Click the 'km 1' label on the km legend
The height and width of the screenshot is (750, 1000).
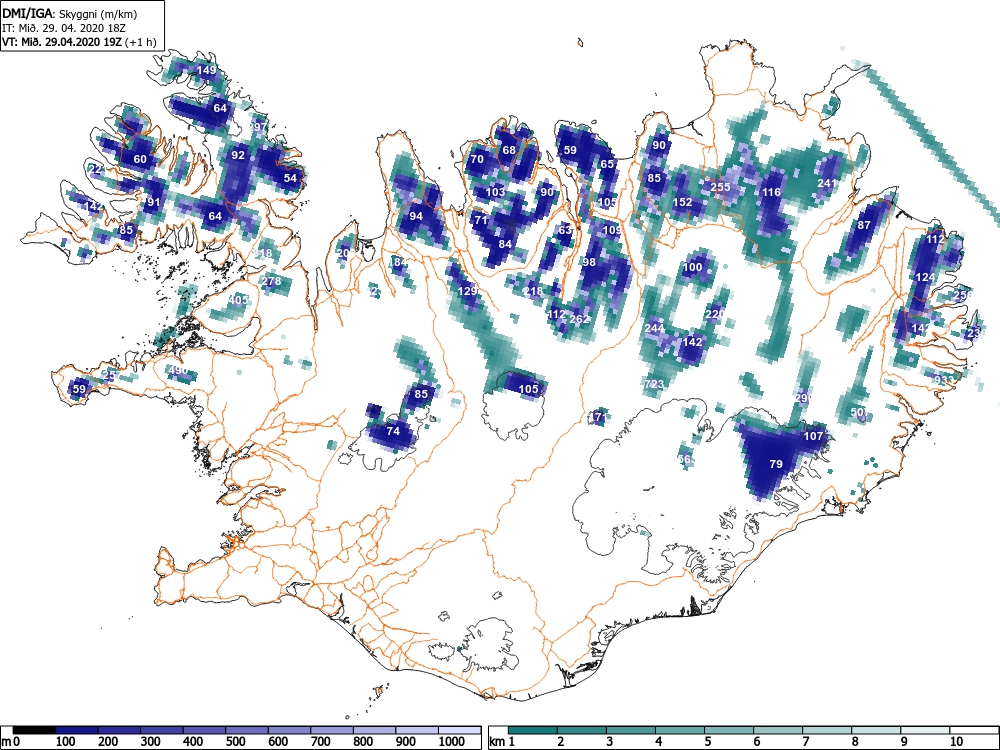click(x=503, y=742)
